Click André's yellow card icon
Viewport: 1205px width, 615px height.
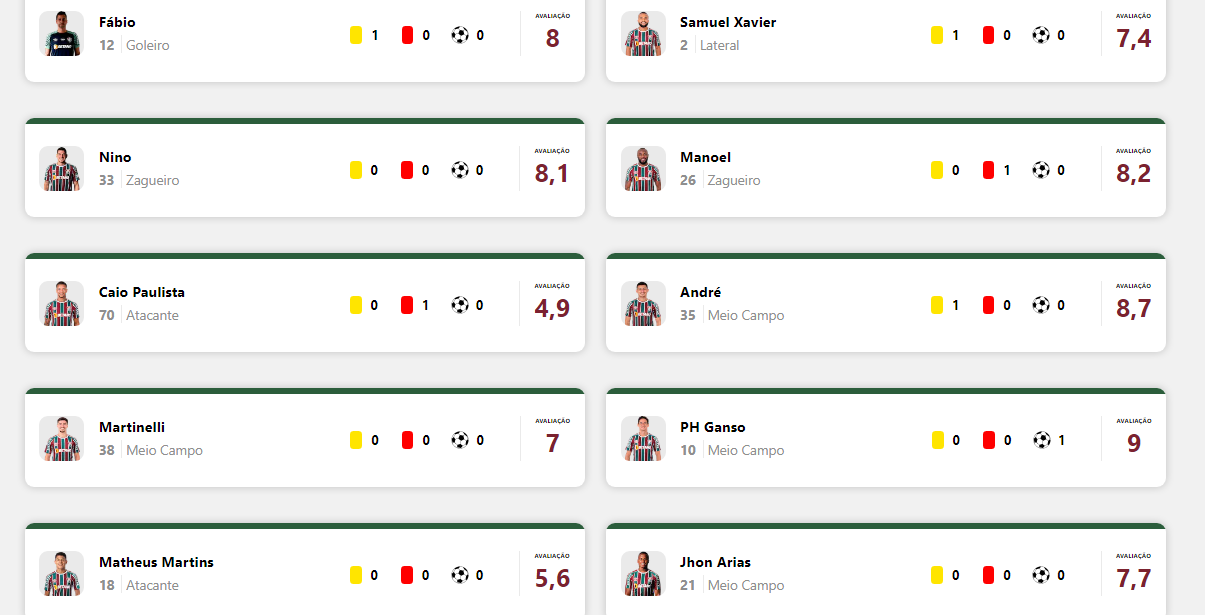tap(937, 305)
